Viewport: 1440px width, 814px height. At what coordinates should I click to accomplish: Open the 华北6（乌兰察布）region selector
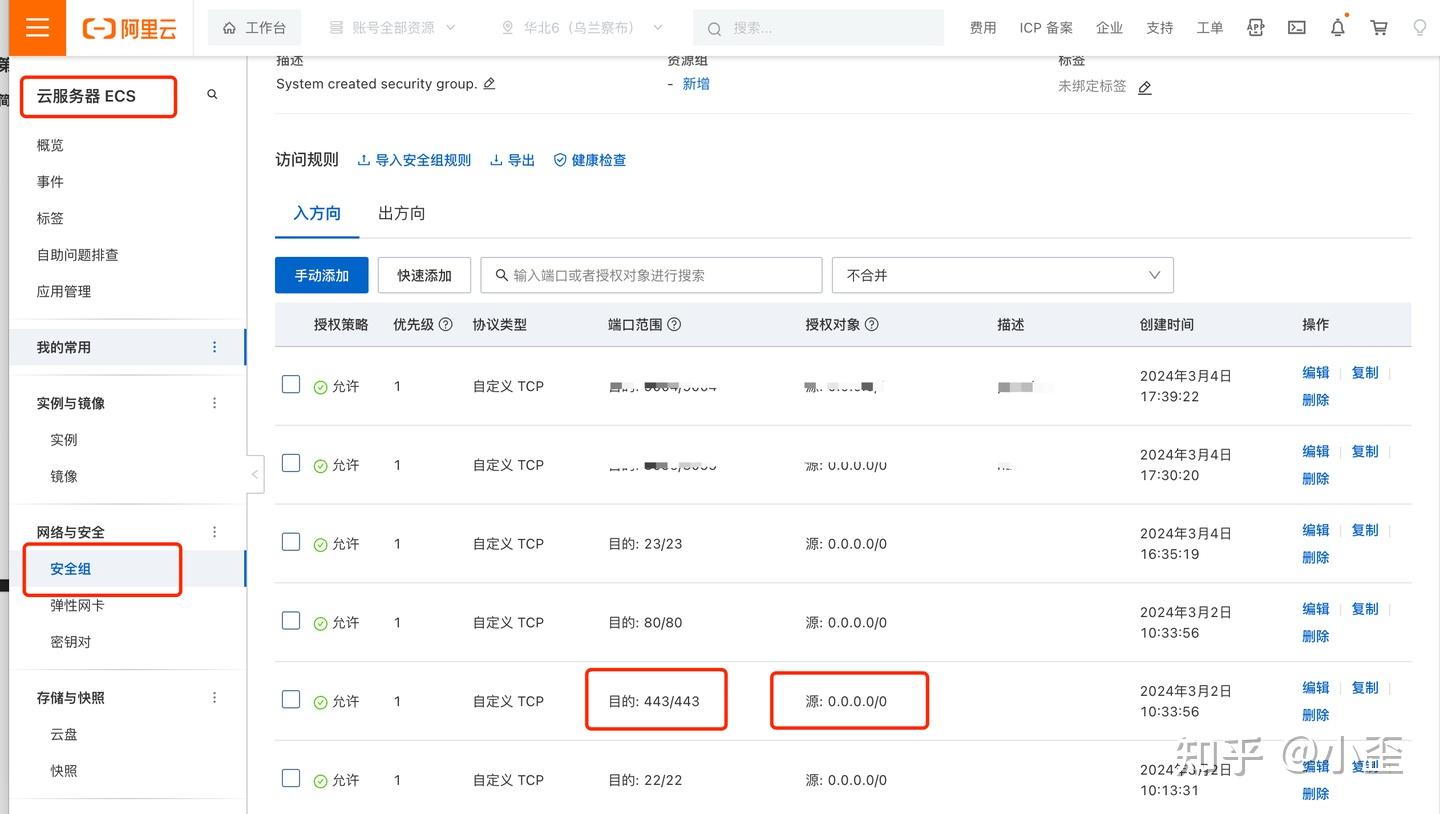(582, 28)
